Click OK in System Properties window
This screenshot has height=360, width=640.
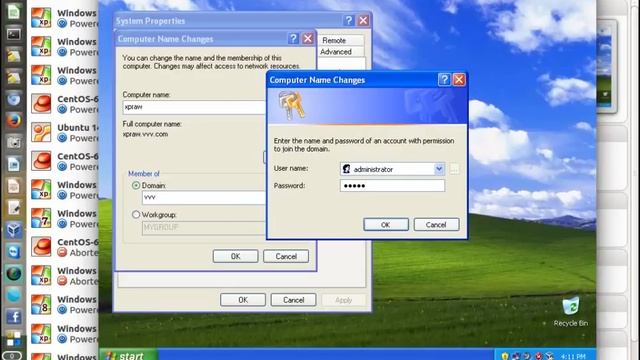(x=243, y=300)
